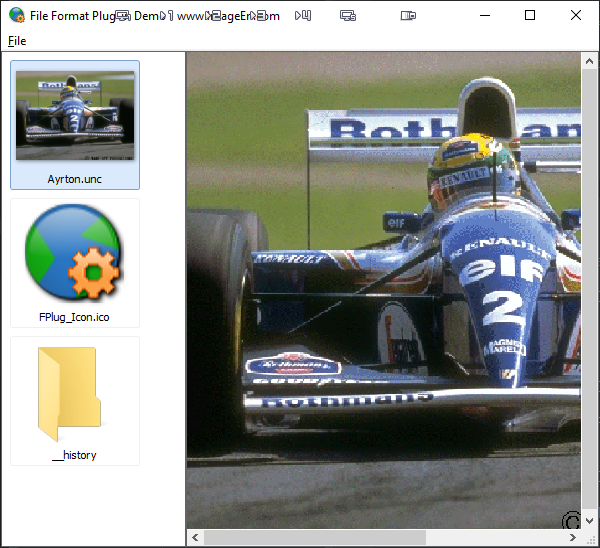Click the rightmost overlay icon, left of Minimize
600x548 pixels.
[x=408, y=15]
